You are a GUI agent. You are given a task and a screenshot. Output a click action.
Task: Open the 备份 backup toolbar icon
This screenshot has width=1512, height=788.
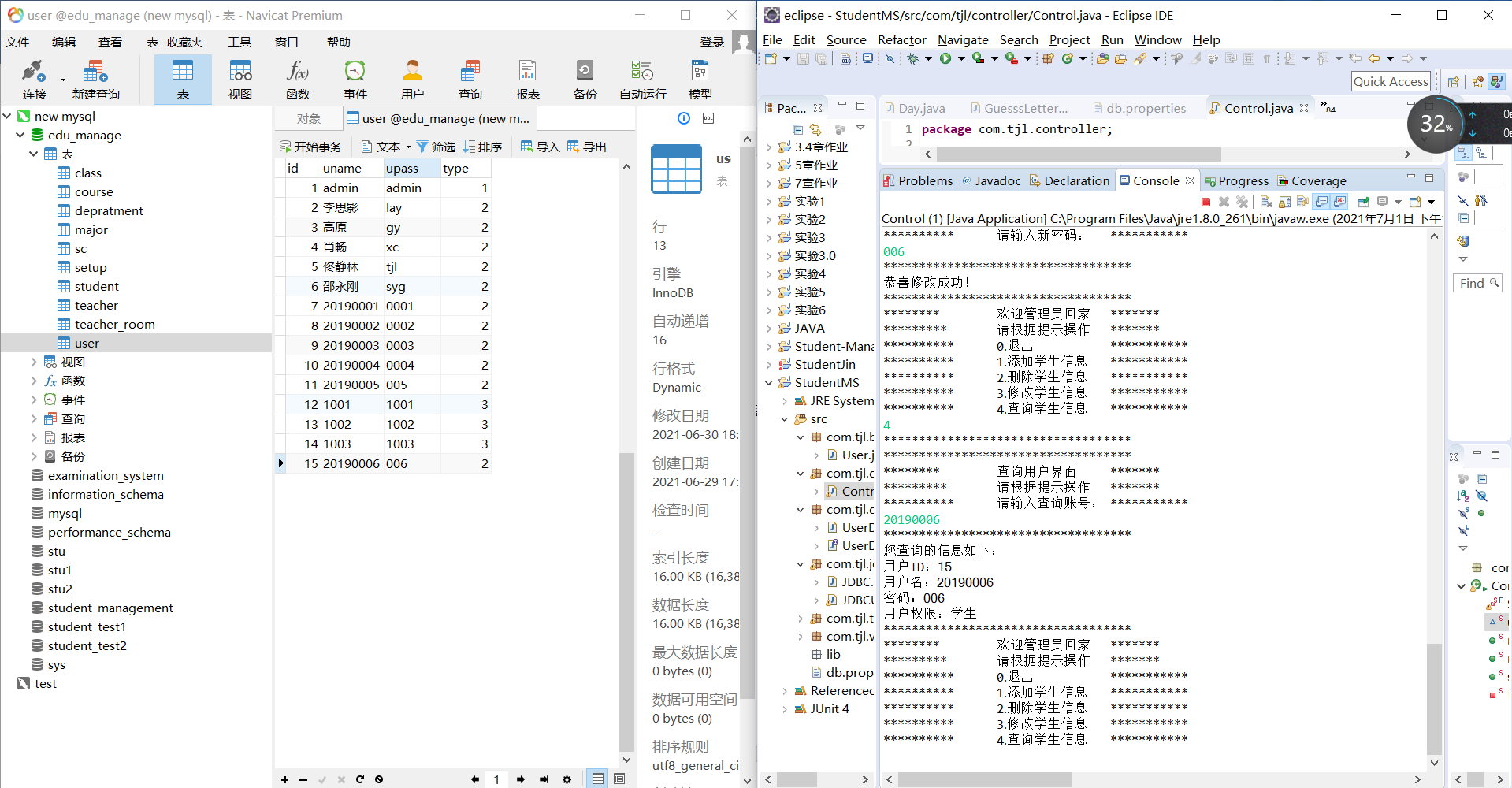[x=585, y=79]
